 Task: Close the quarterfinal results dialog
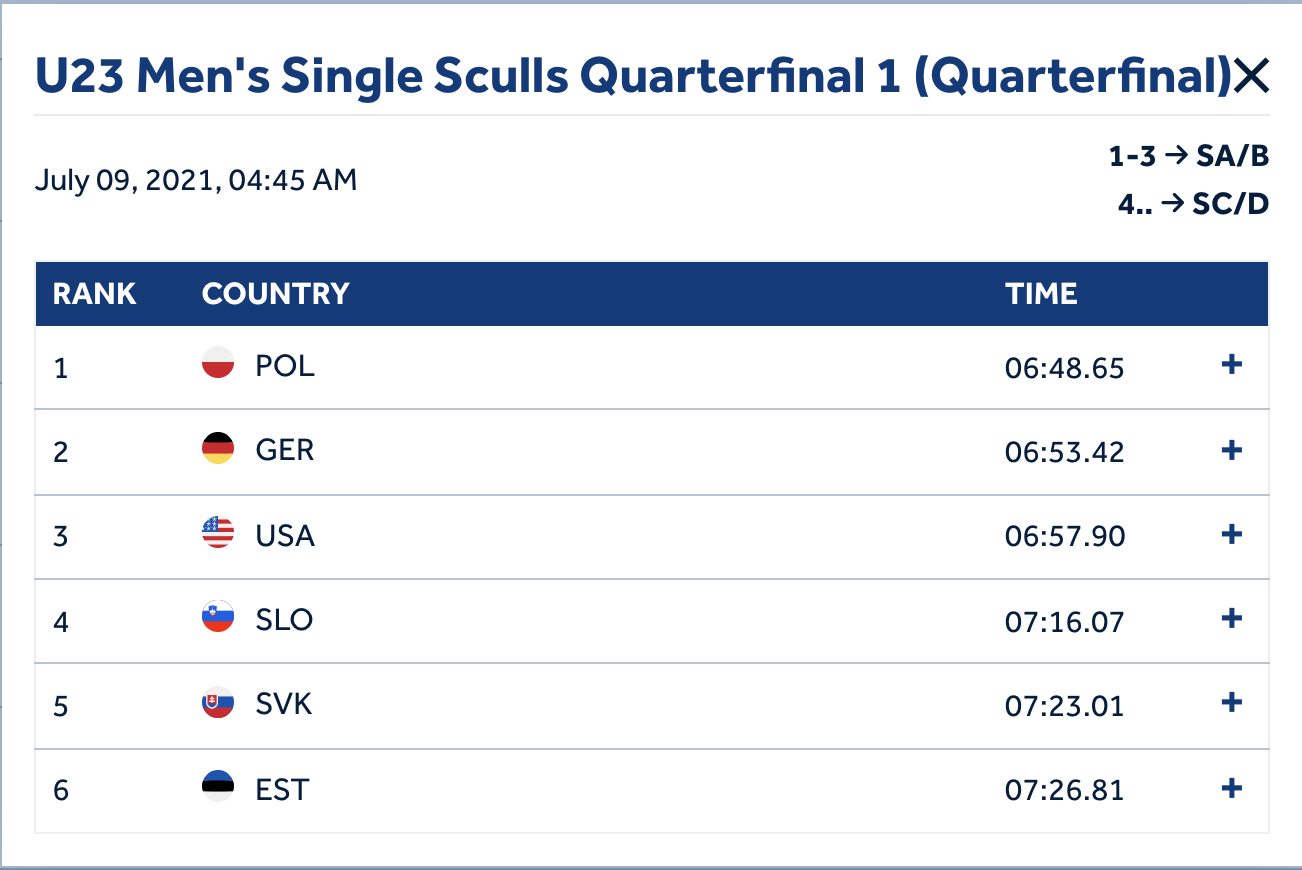tap(1251, 77)
